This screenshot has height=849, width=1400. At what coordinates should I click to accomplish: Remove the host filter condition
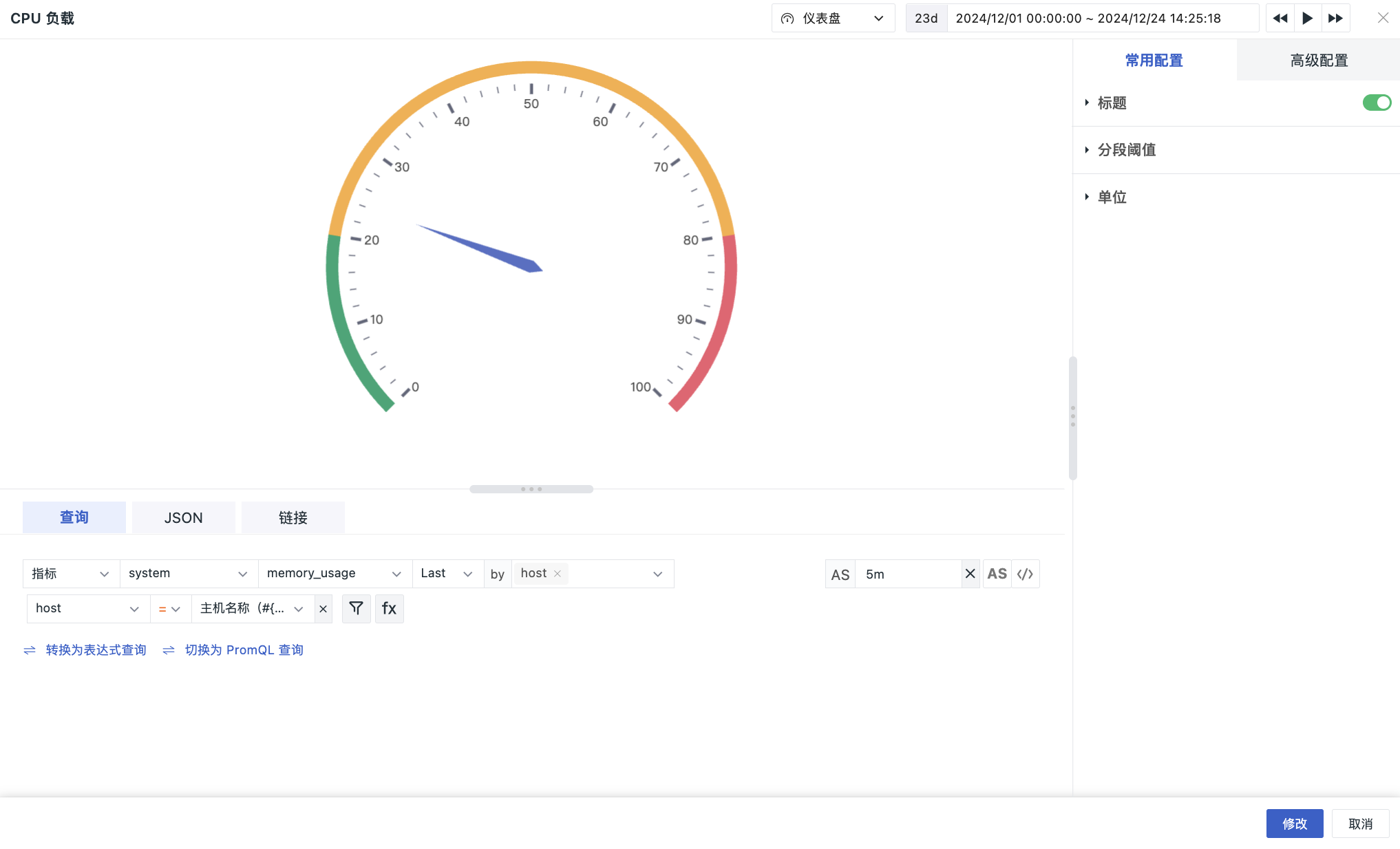coord(323,609)
